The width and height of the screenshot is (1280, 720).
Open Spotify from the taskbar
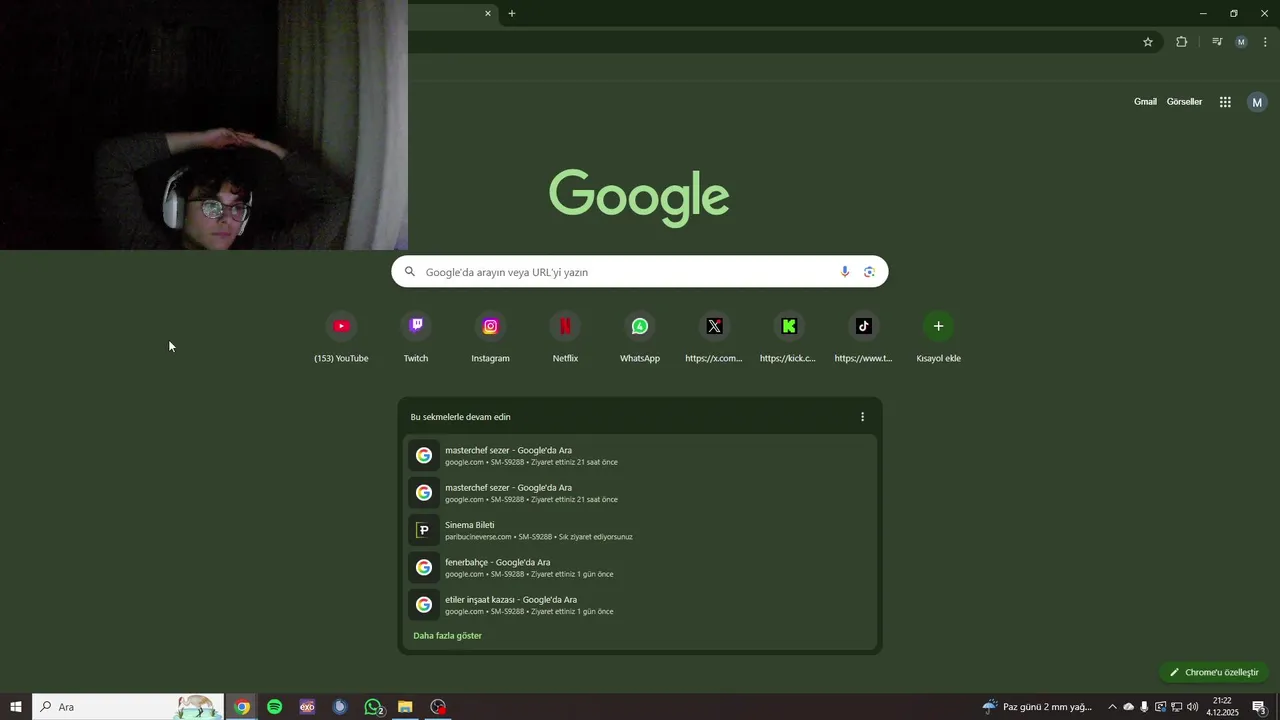click(x=275, y=707)
